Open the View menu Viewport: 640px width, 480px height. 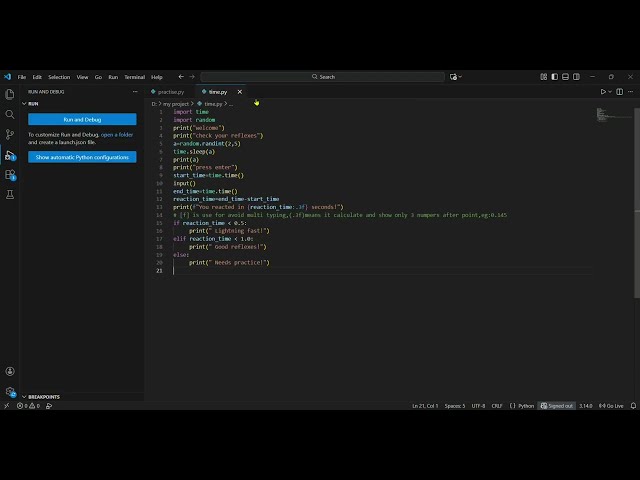tap(82, 77)
